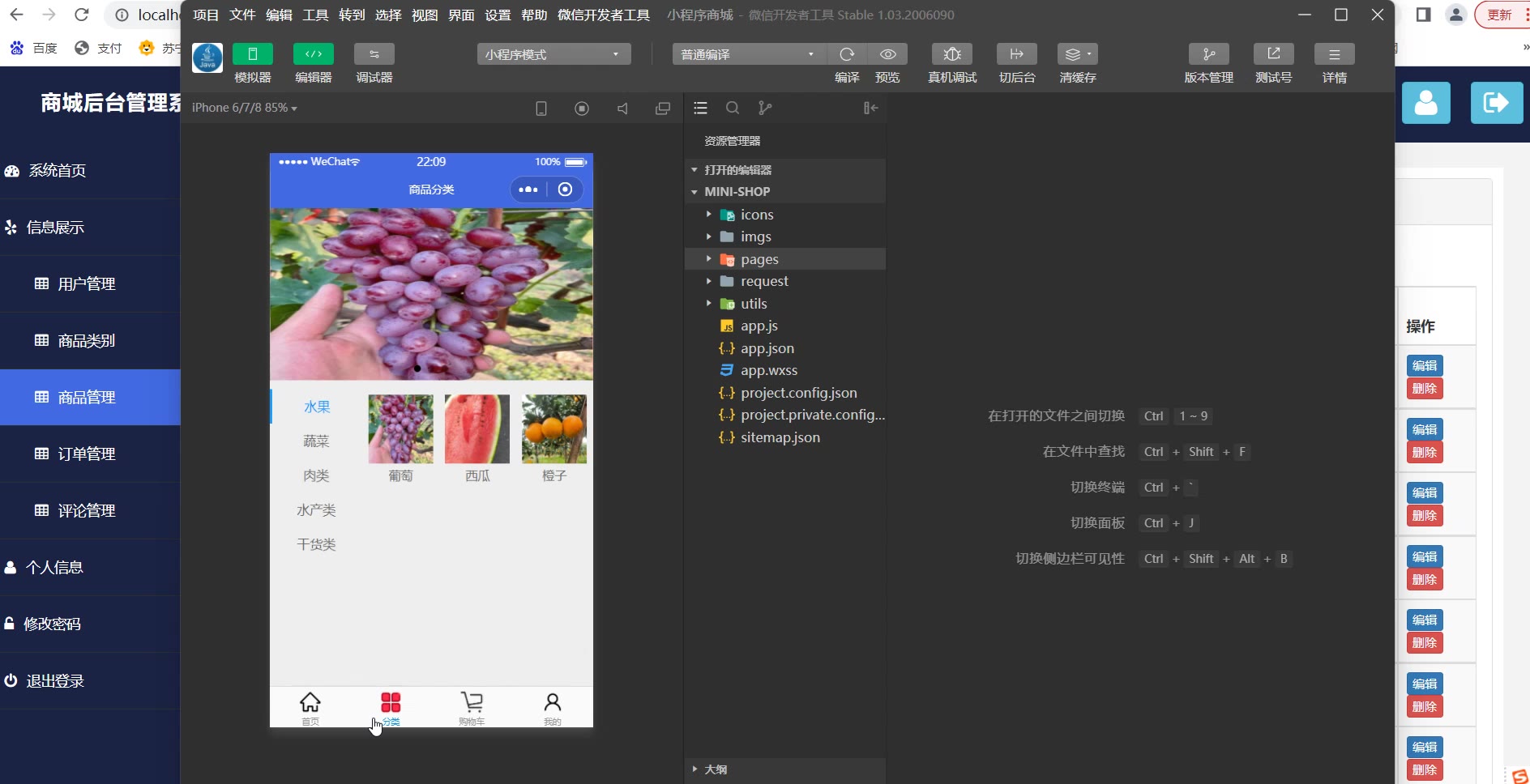The image size is (1530, 784).
Task: Open the iPhone 6/7/8 85% device dropdown
Action: coord(244,108)
